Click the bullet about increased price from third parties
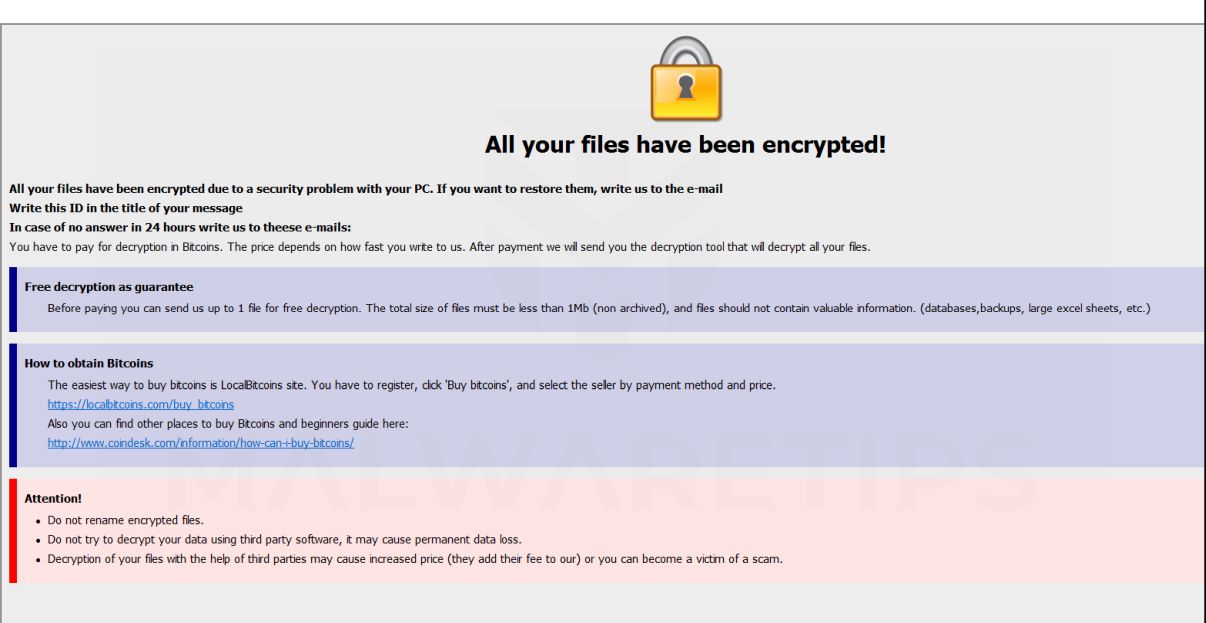 (x=414, y=559)
